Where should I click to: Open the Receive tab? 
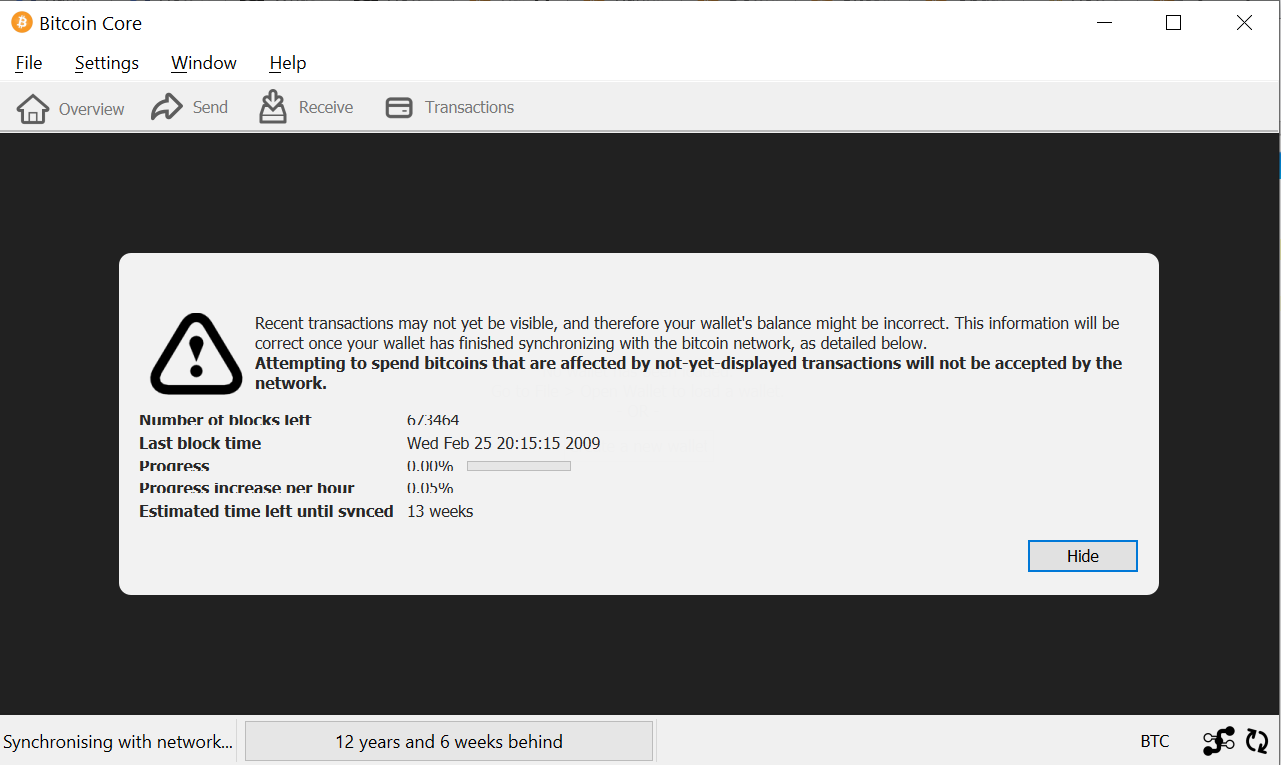(306, 107)
